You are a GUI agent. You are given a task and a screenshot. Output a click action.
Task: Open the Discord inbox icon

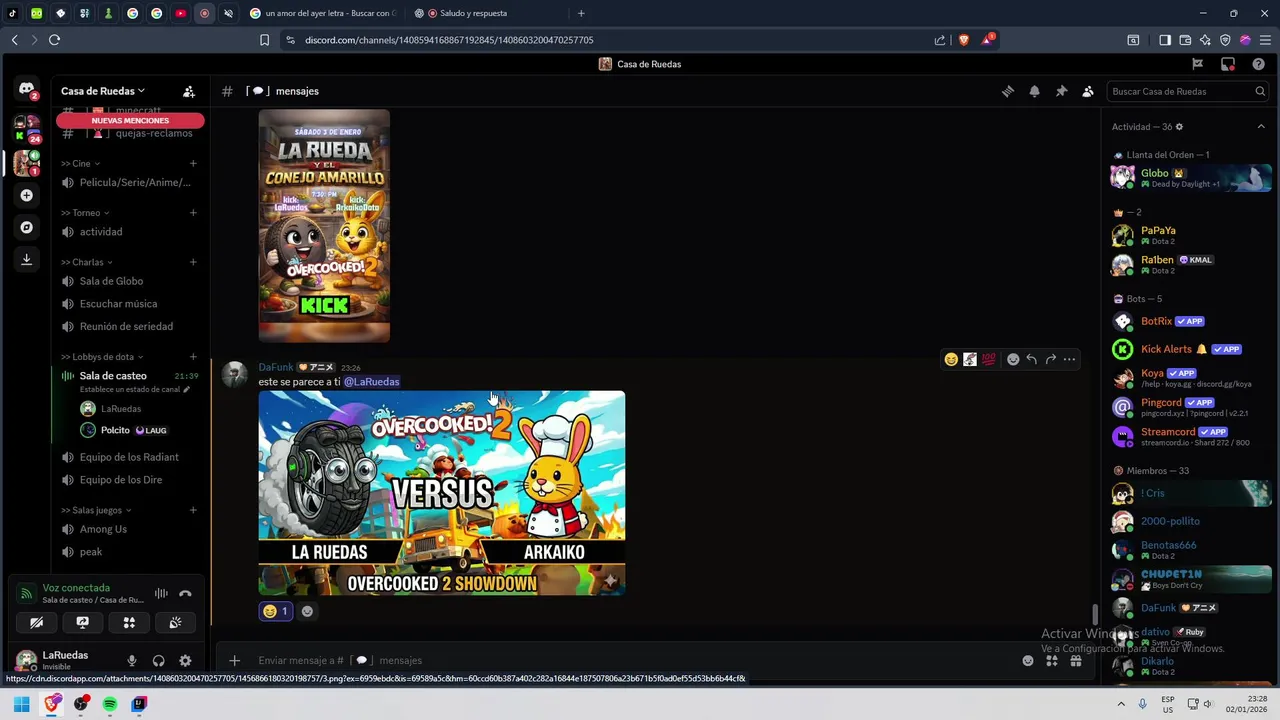pos(1228,64)
